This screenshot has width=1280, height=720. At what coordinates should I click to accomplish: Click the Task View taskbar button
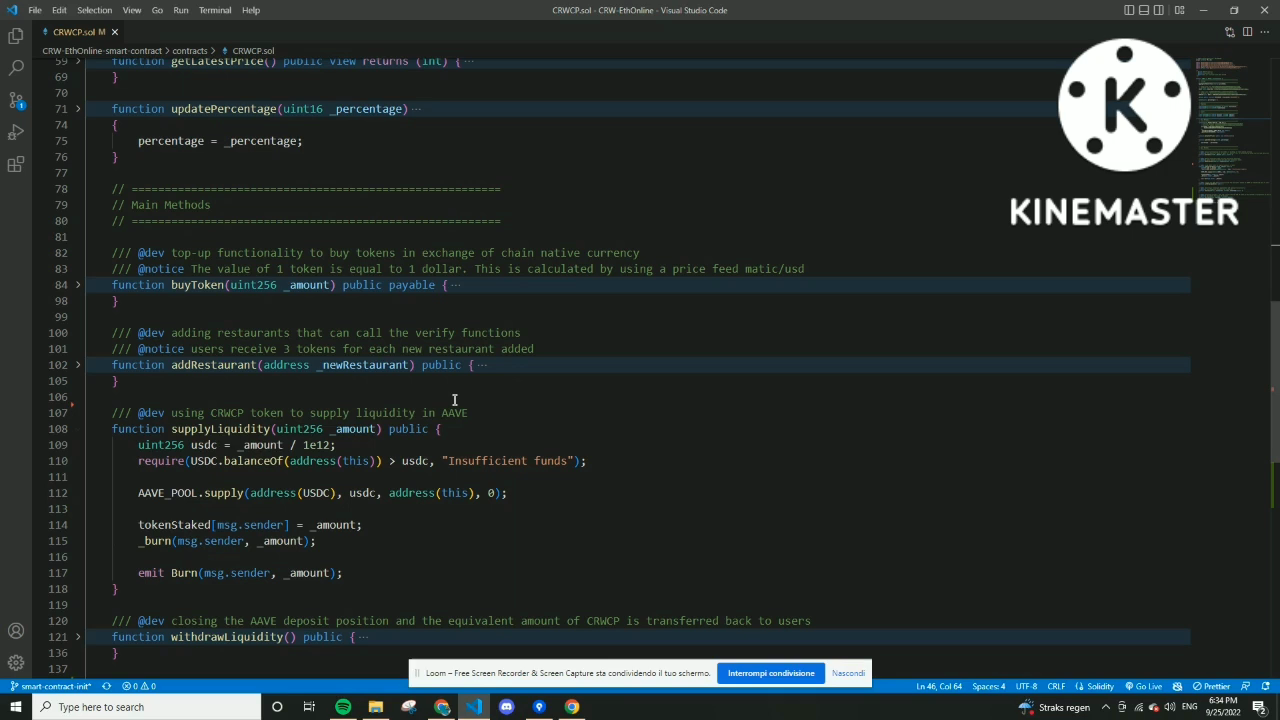(x=309, y=707)
